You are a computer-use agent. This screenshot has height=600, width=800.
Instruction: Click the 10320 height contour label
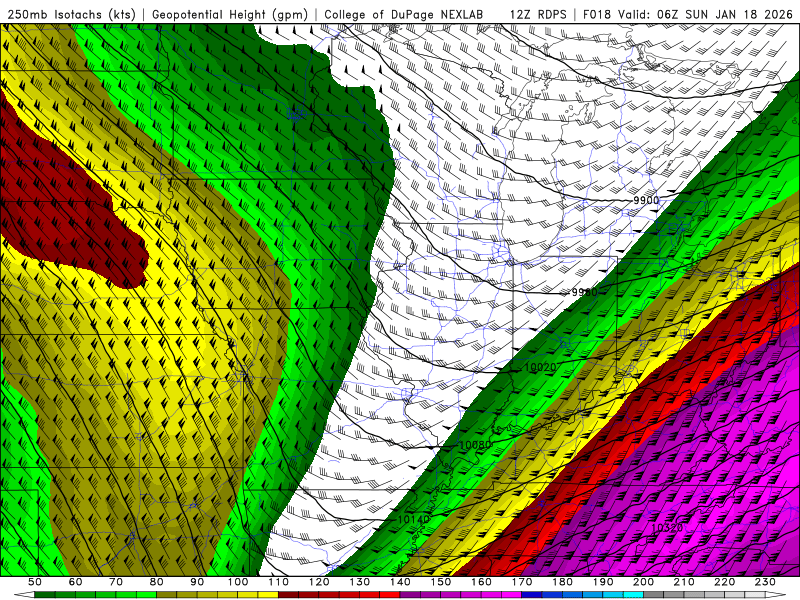(x=667, y=528)
